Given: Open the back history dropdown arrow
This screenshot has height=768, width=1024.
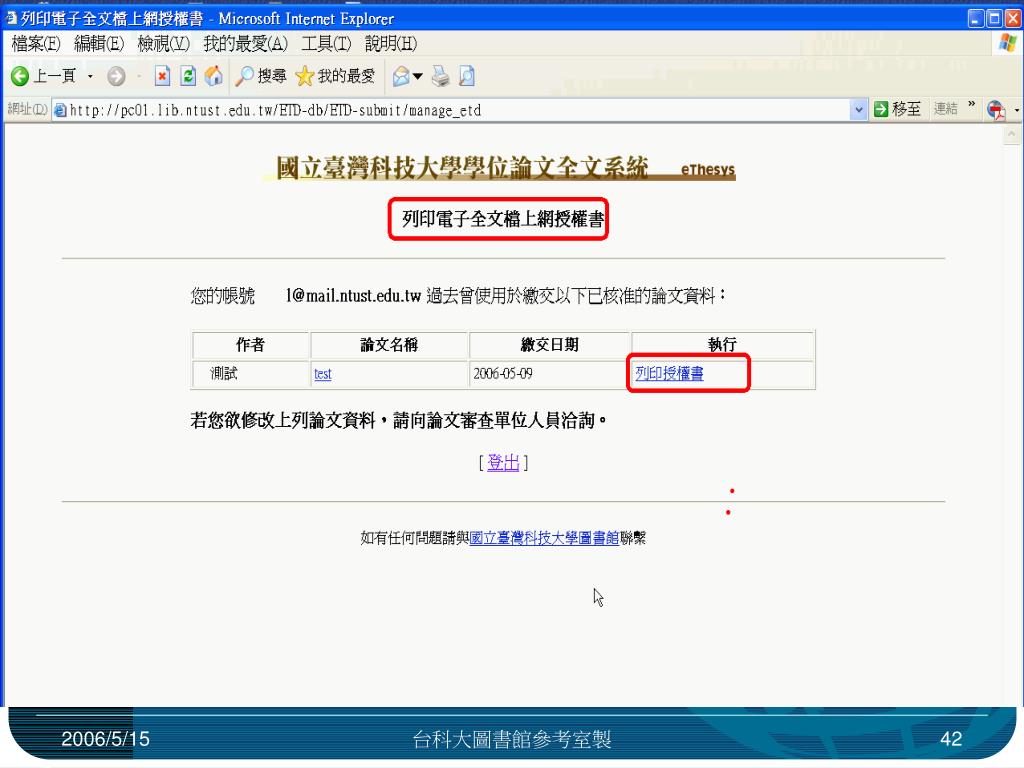Looking at the screenshot, I should (90, 76).
